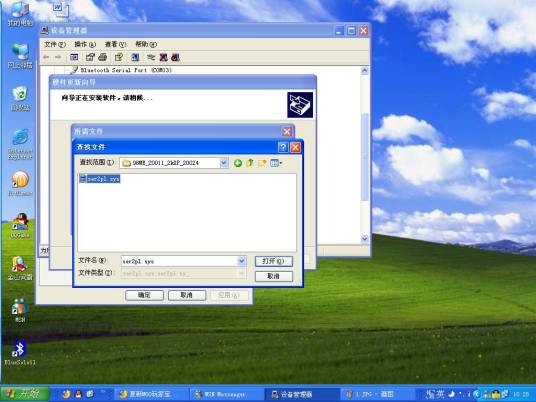Expand the 查找范围 folder dropdown

click(224, 163)
